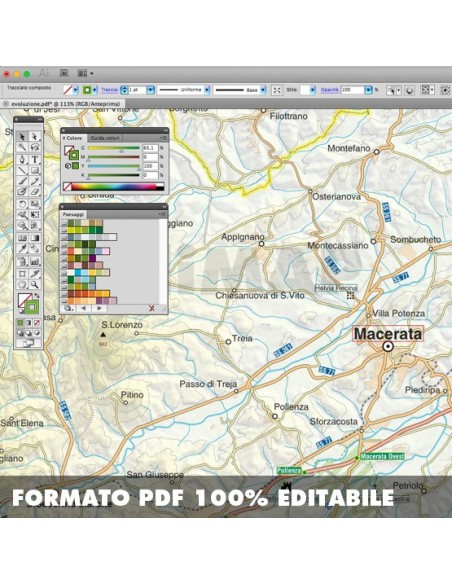Select the Direct Selection tool
This screenshot has height=584, width=452.
click(35, 137)
